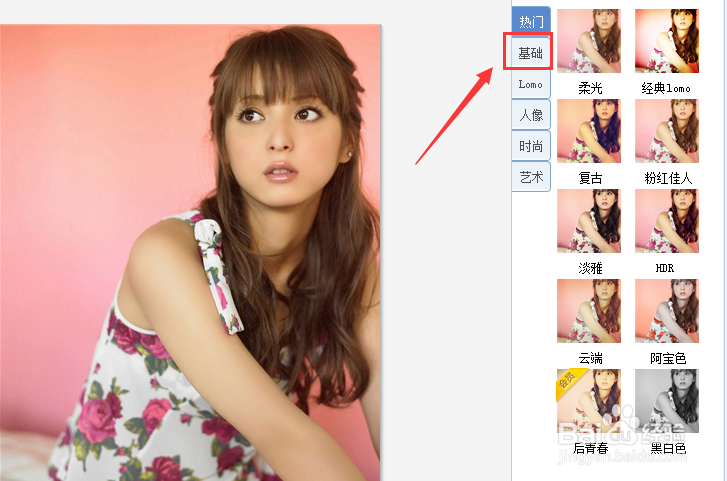Choose the 黑白色 grayscale filter thumbnail
Screen dimensions: 727x481
point(667,401)
